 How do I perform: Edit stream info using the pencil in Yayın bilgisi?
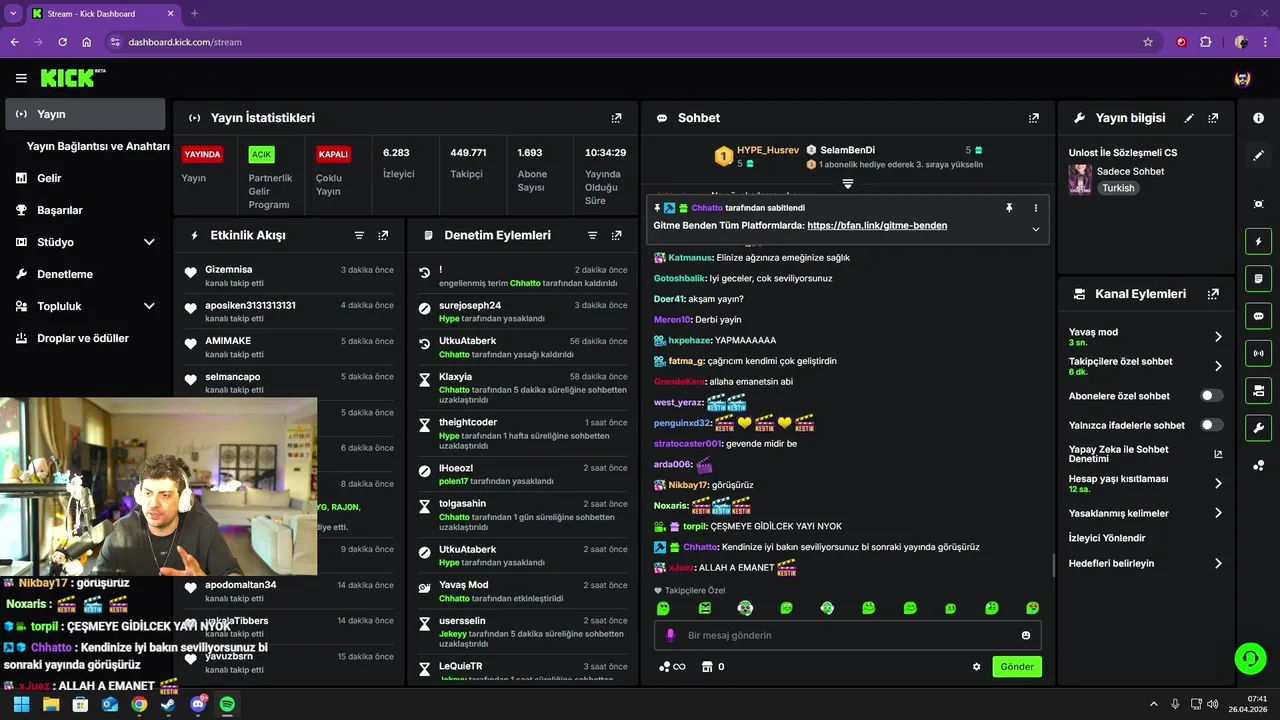1189,118
